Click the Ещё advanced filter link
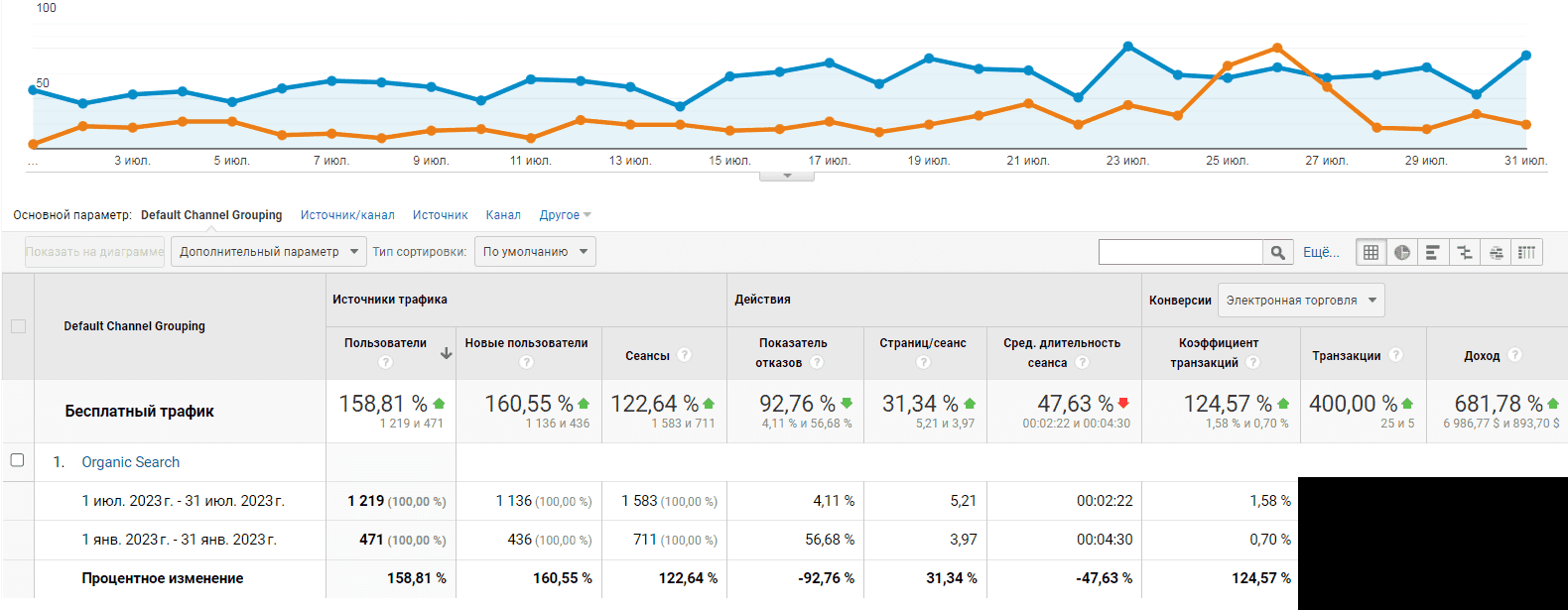Image resolution: width=1568 pixels, height=612 pixels. coord(1321,252)
